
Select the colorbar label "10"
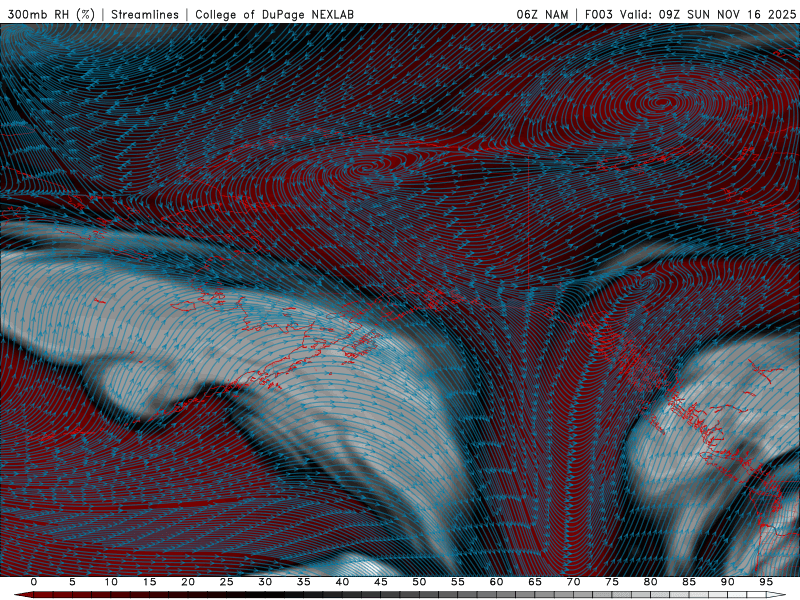(111, 582)
